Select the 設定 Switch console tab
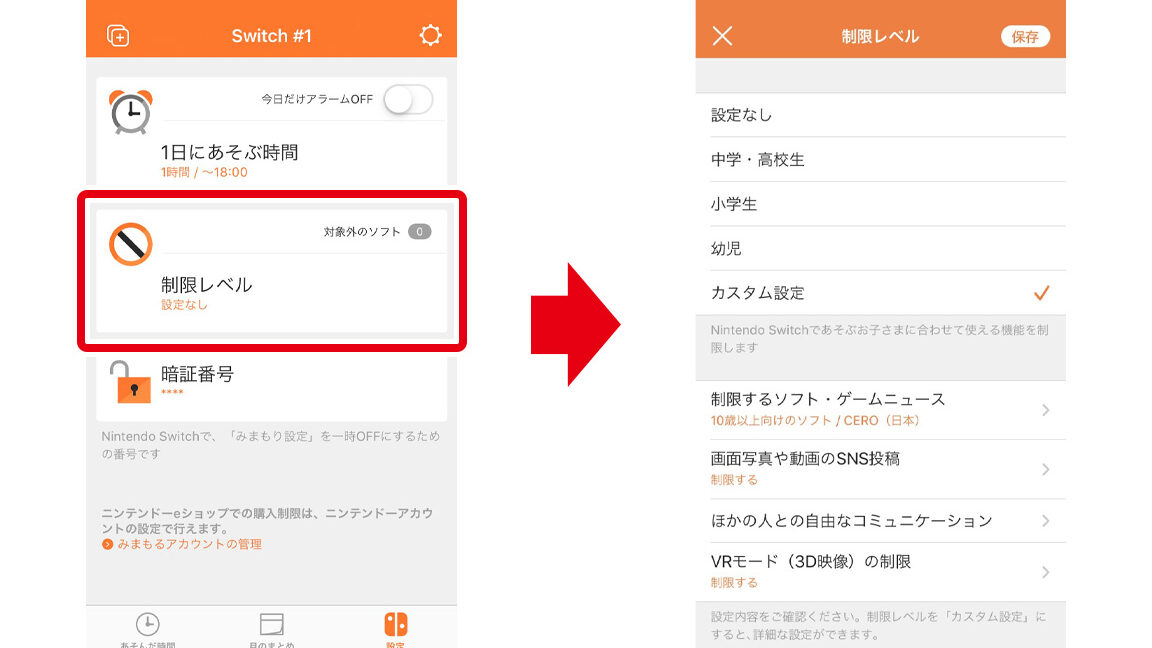Viewport: 1152px width, 648px height. 395,629
